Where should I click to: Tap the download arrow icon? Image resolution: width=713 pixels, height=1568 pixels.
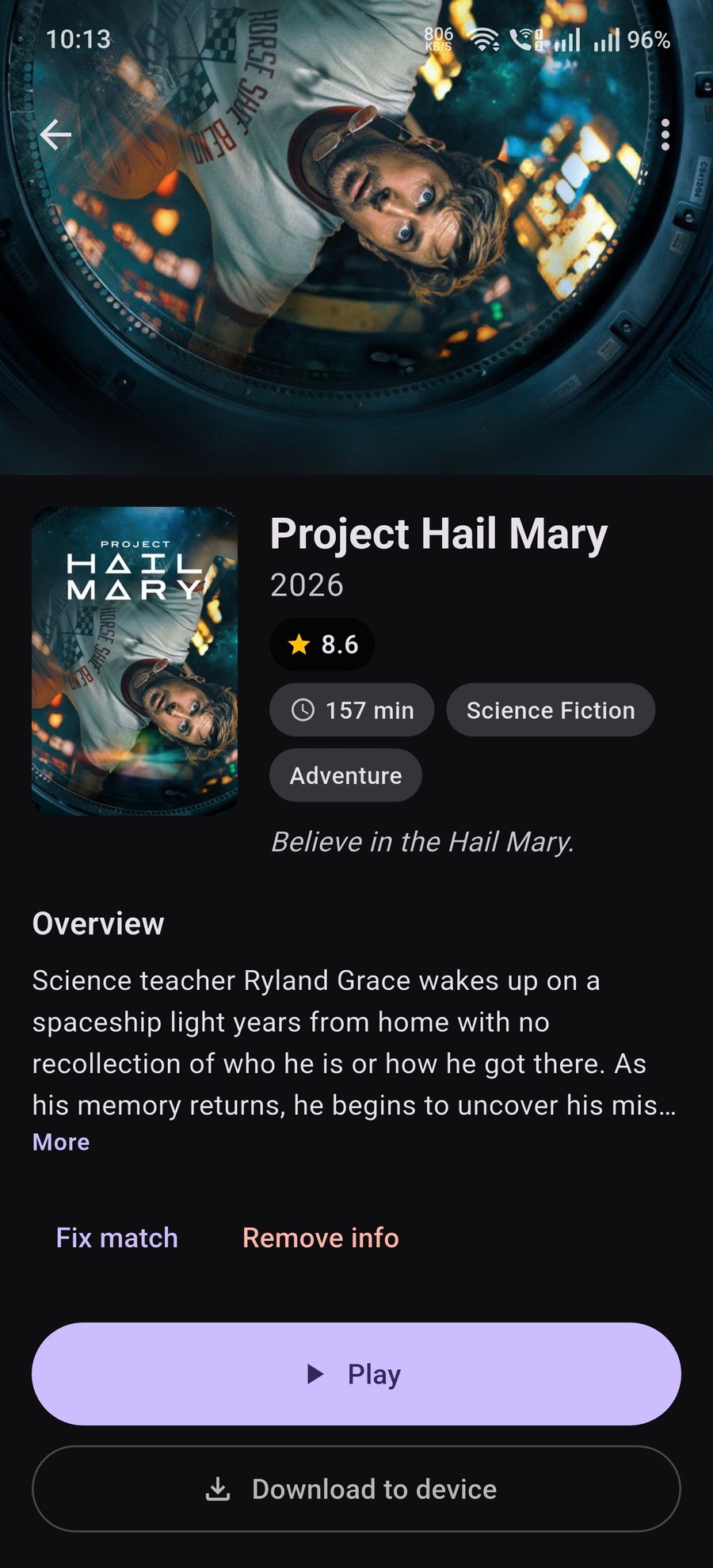(218, 1489)
